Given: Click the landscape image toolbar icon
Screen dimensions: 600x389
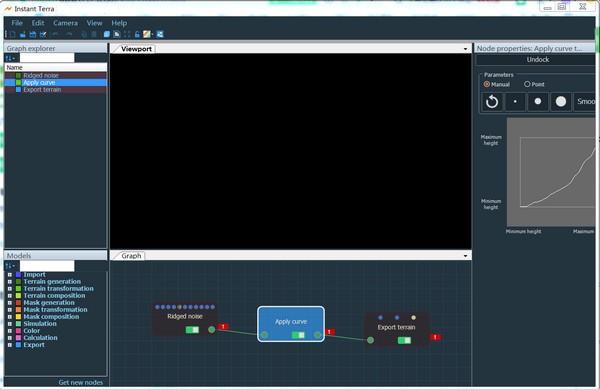Looking at the screenshot, I should 160,34.
